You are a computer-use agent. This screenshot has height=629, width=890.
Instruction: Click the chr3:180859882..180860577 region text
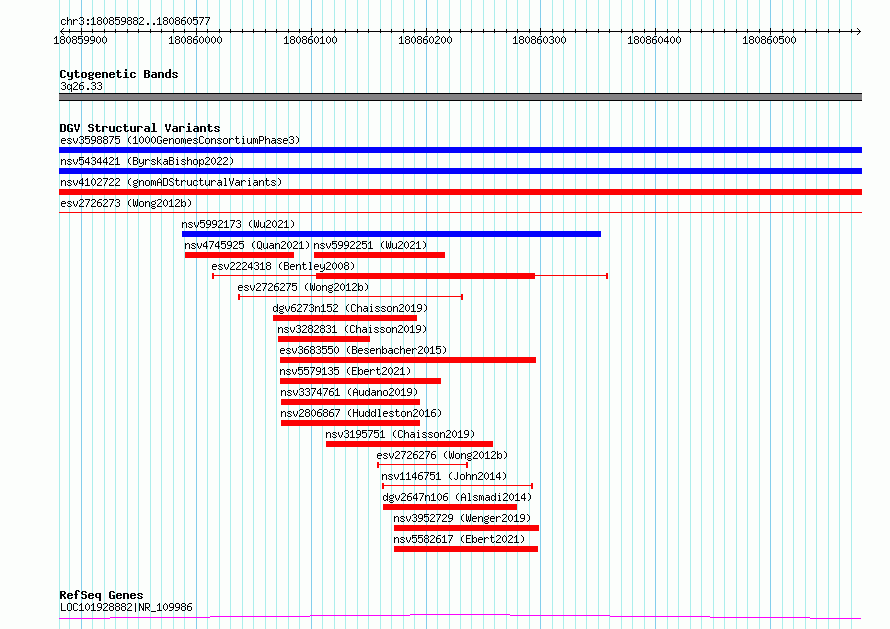point(135,21)
